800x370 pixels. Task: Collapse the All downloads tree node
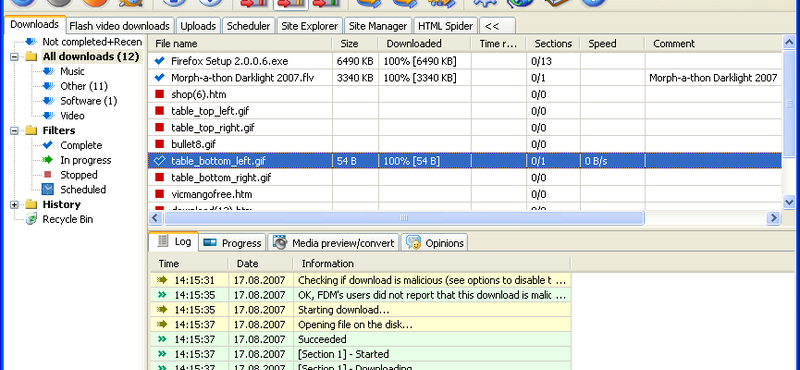coord(14,57)
